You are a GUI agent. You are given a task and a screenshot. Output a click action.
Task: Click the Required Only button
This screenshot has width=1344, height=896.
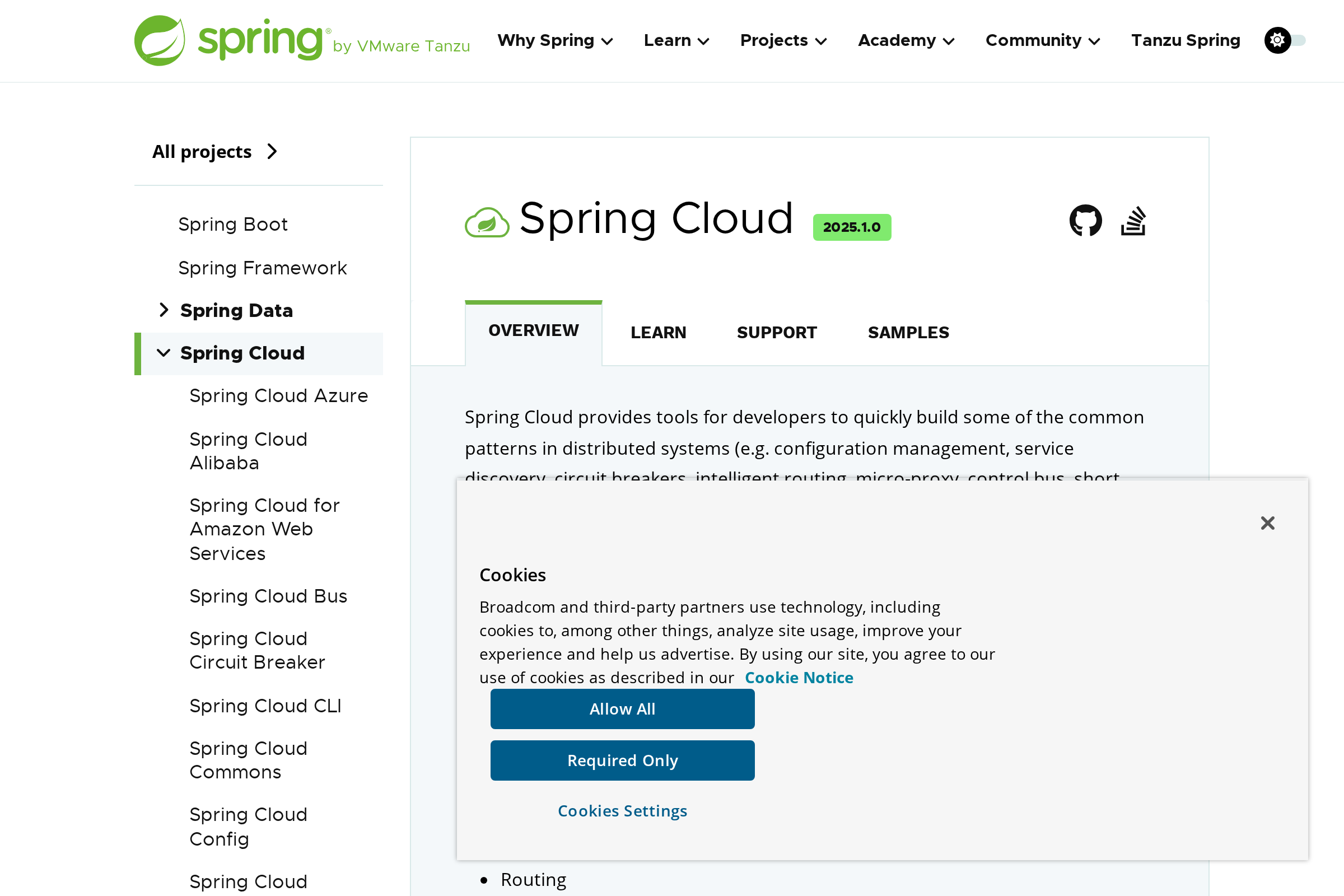pyautogui.click(x=622, y=760)
